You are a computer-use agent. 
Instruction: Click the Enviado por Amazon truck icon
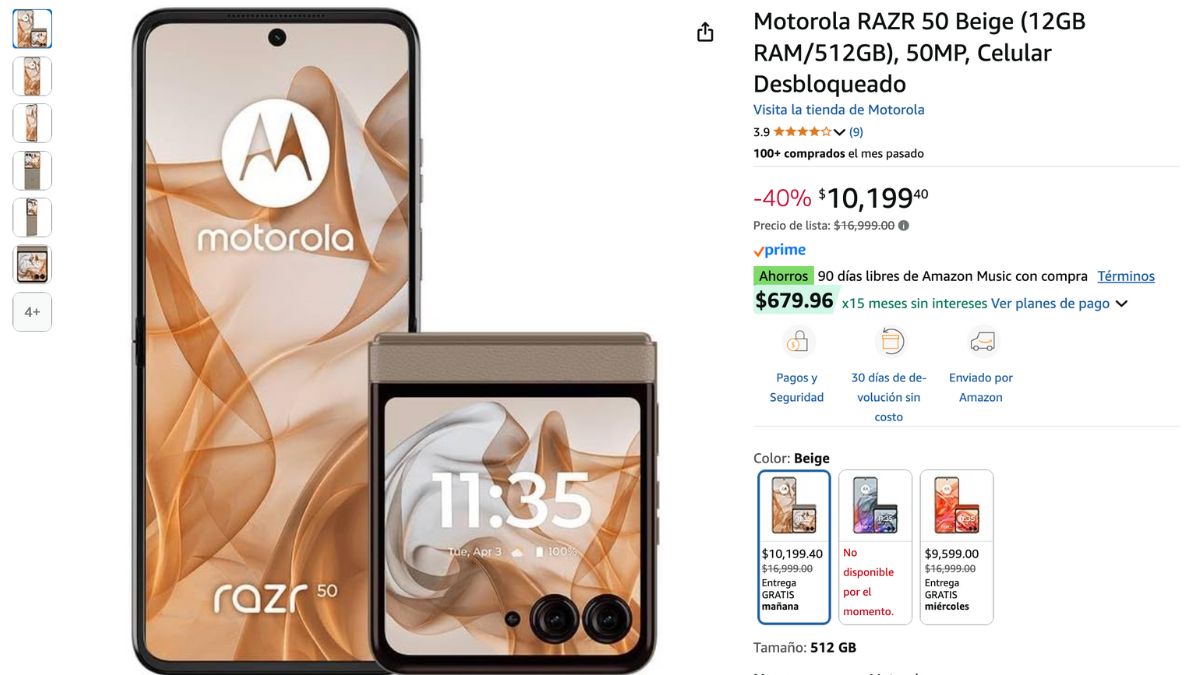pyautogui.click(x=981, y=343)
